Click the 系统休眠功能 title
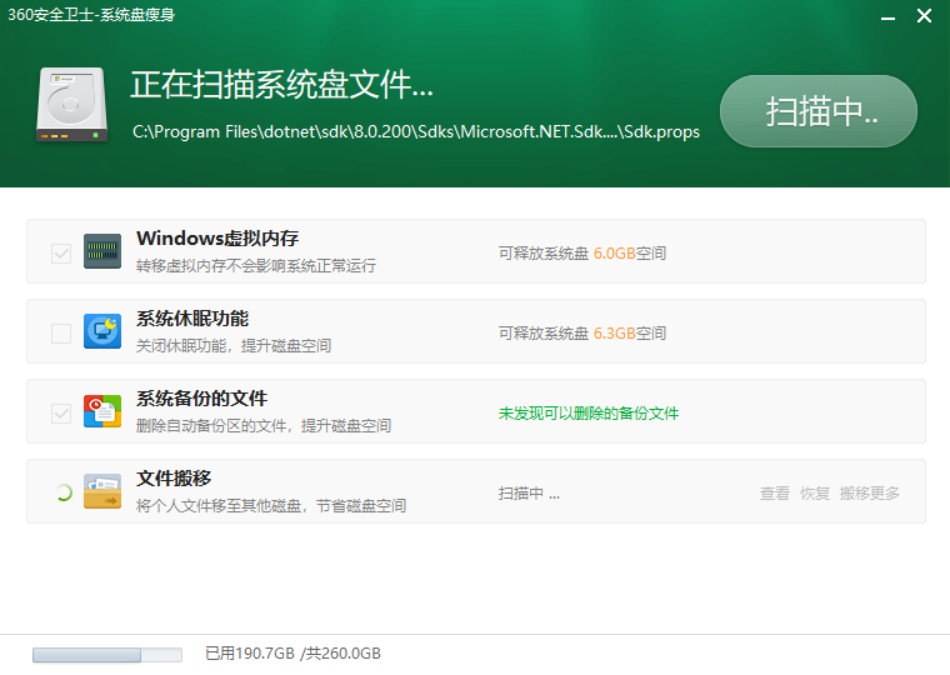950x675 pixels. point(193,318)
